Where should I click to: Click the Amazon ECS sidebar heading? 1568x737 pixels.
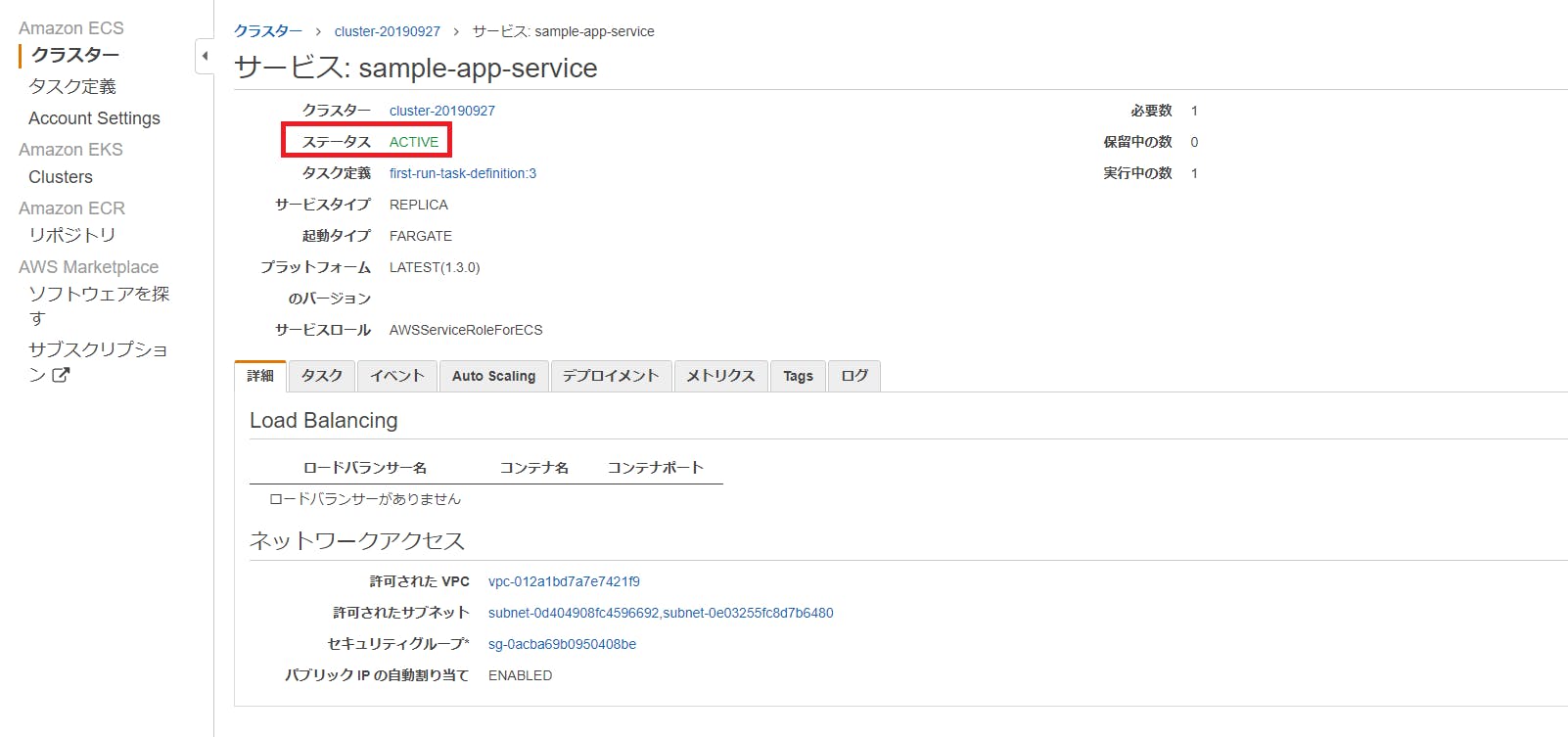point(71,28)
